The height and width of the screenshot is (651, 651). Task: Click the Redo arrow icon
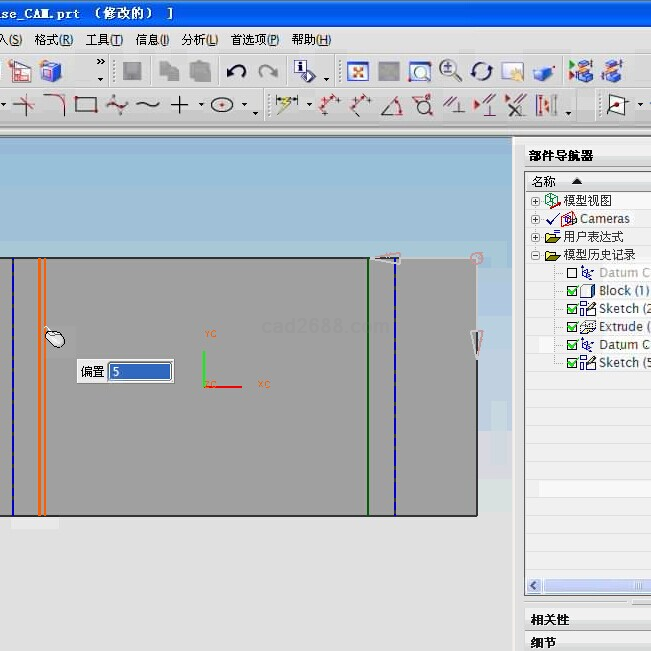(x=268, y=71)
